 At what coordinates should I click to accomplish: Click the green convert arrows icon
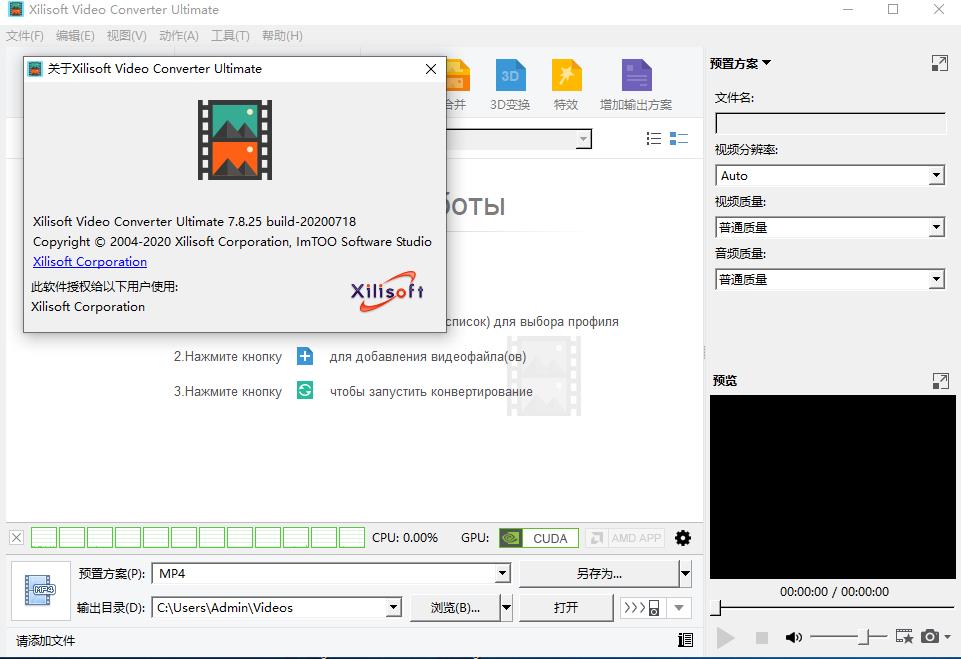[305, 390]
